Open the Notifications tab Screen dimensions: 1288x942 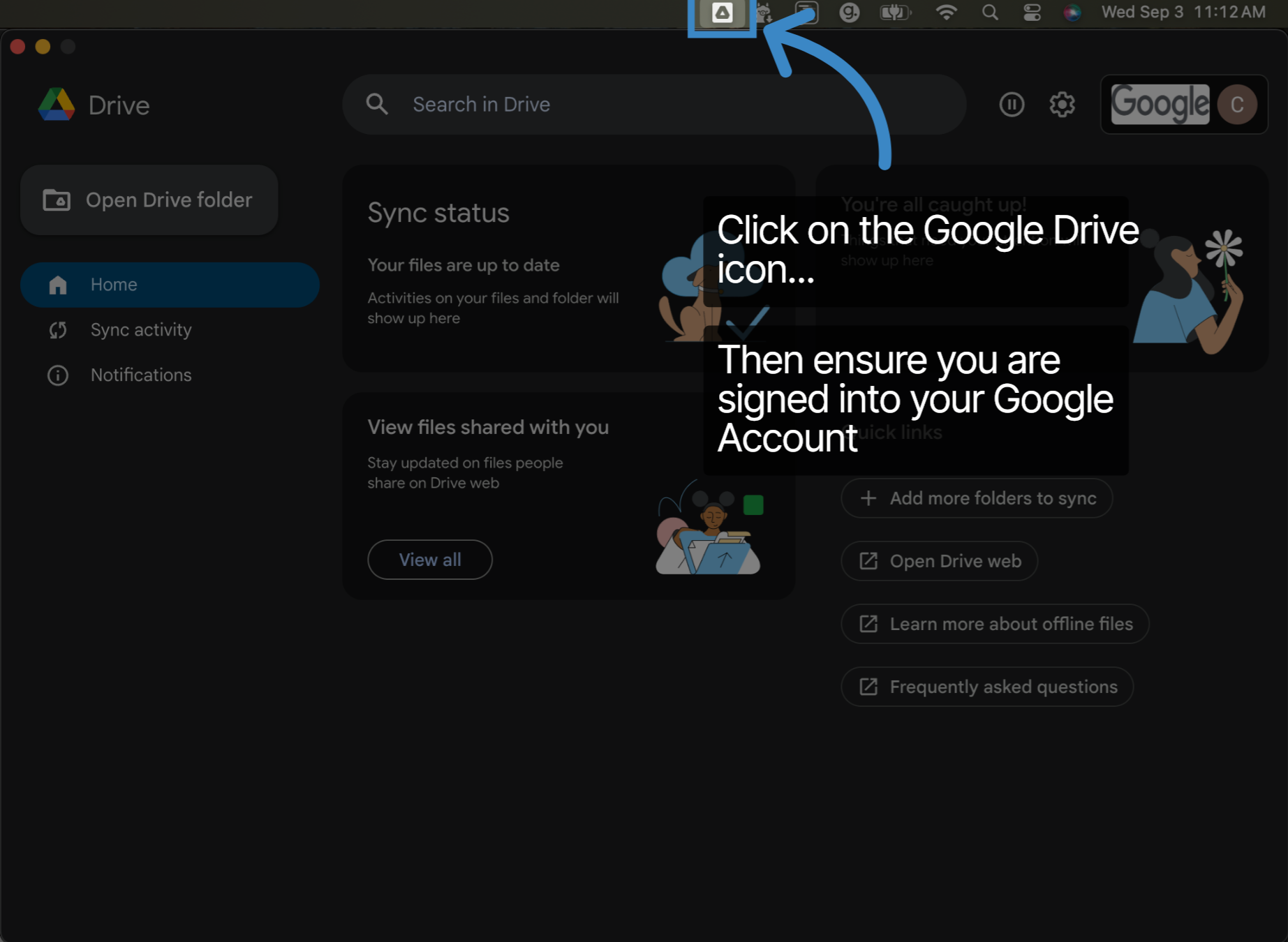coord(170,375)
